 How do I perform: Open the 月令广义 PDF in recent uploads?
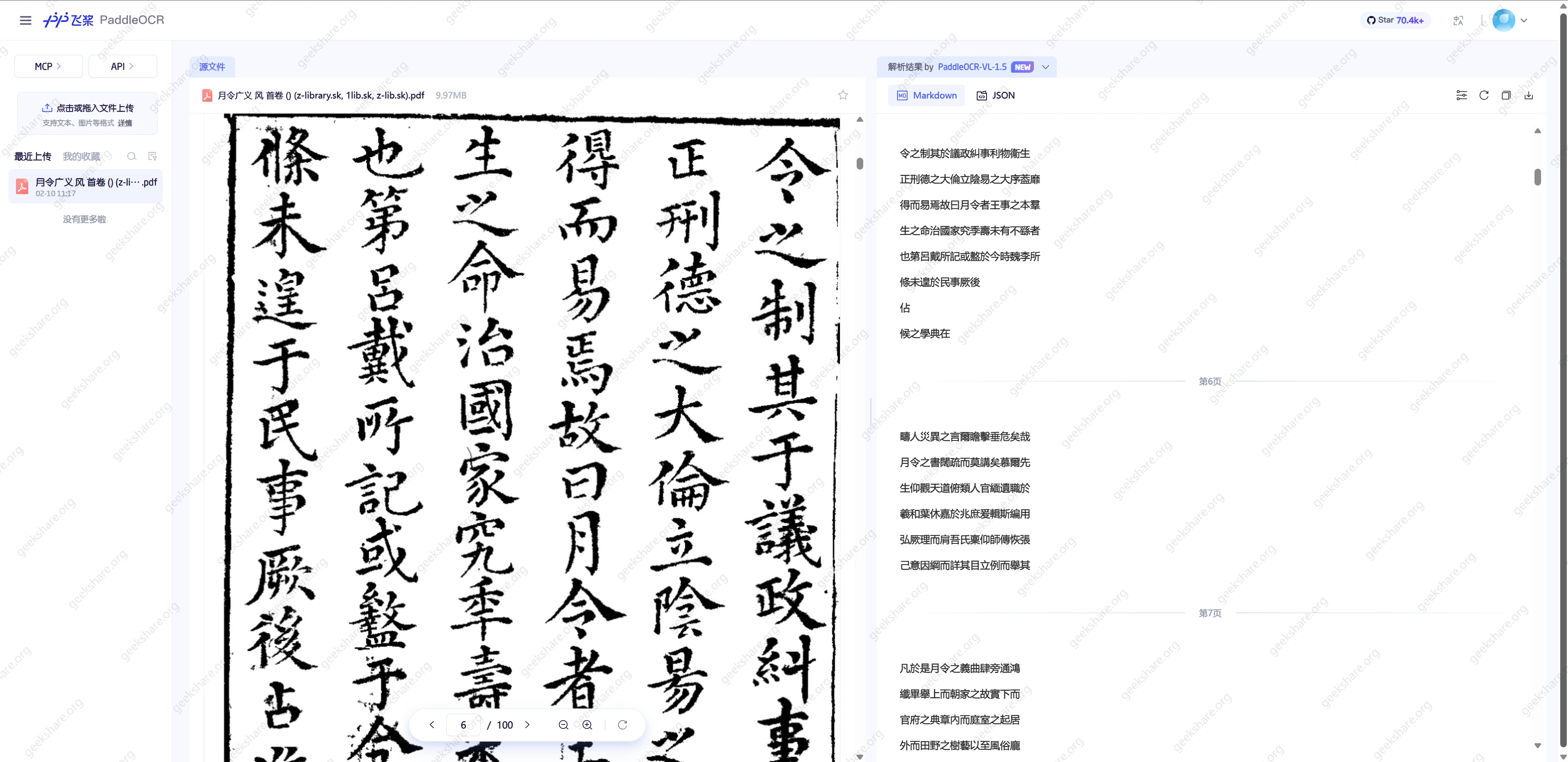[86, 186]
